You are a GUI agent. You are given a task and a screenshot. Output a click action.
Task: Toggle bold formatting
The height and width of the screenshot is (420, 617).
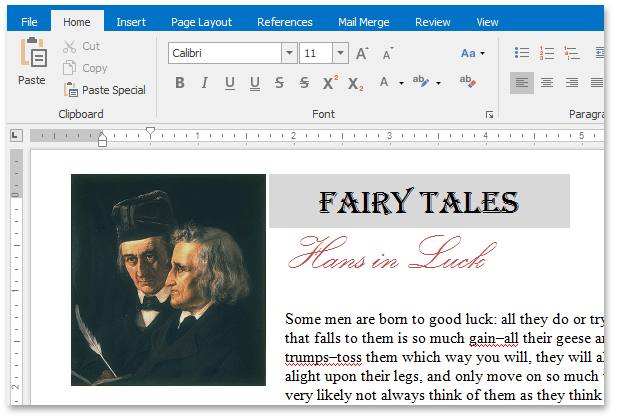tap(180, 83)
